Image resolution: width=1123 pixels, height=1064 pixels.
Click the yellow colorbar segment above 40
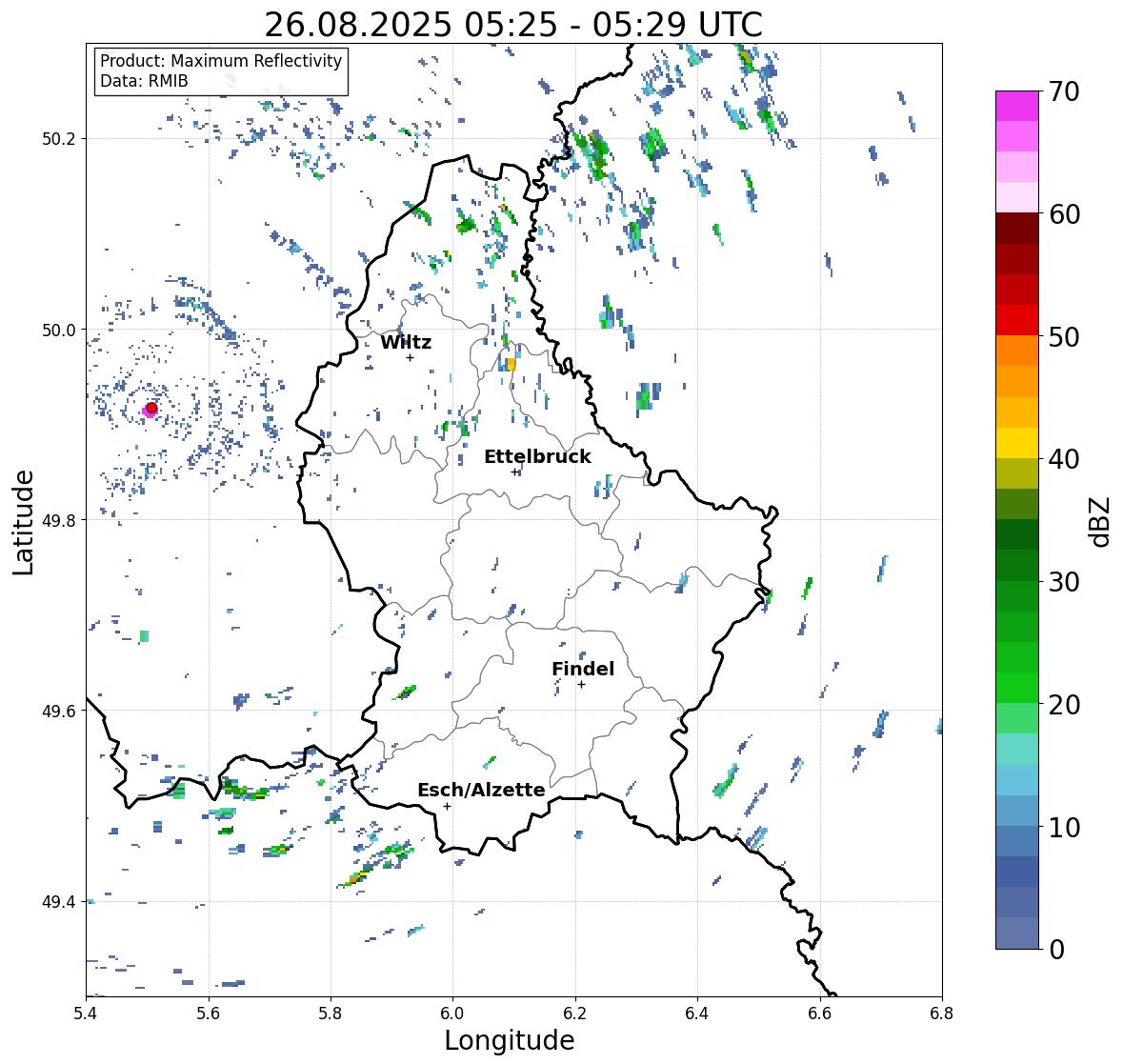[1017, 443]
